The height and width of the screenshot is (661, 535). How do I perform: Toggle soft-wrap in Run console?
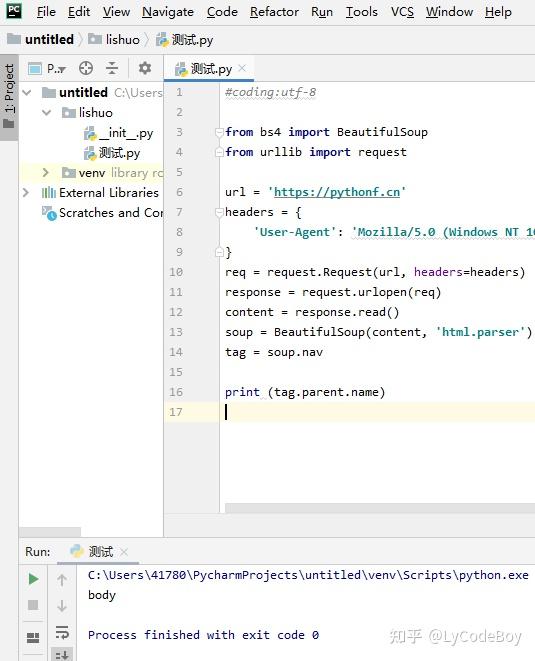[62, 632]
